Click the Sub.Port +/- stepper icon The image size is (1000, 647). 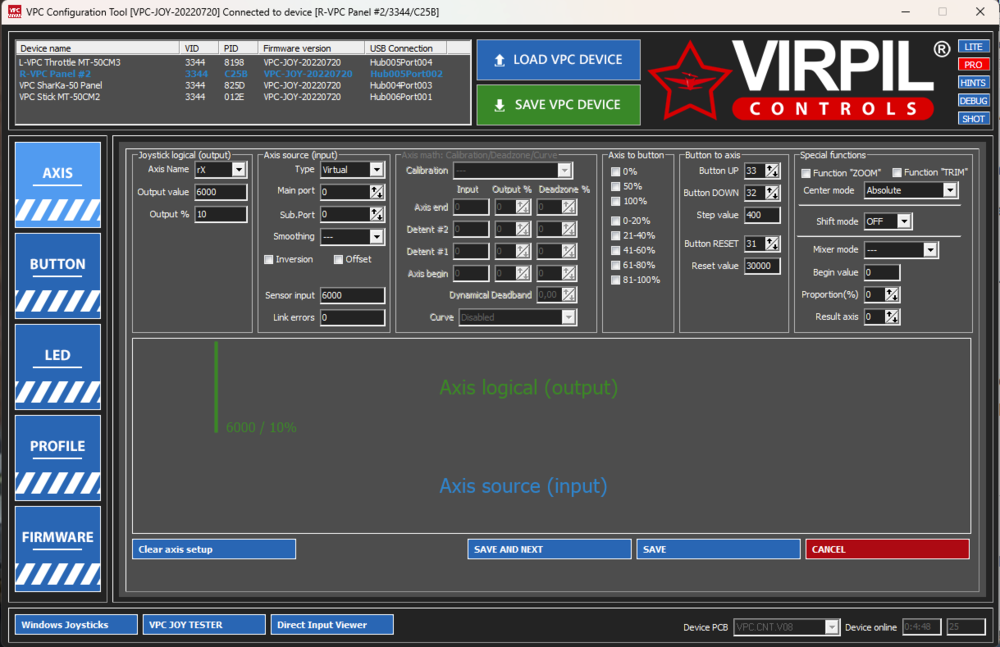tap(377, 214)
